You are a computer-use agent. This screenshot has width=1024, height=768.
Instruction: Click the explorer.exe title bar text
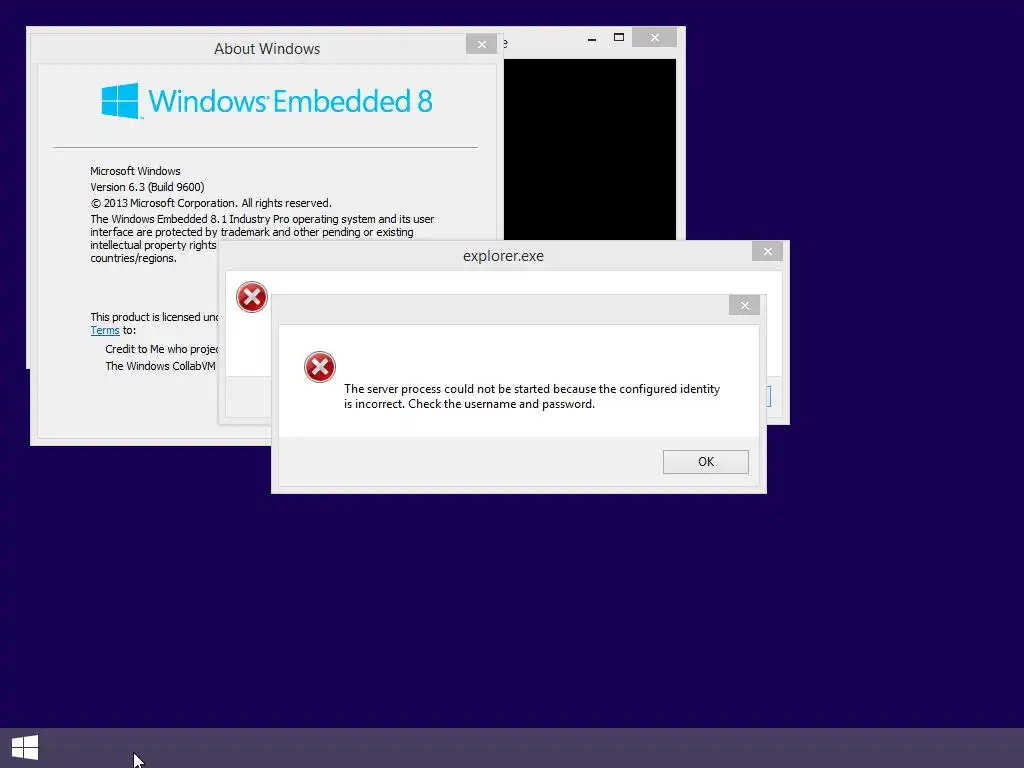pyautogui.click(x=503, y=256)
